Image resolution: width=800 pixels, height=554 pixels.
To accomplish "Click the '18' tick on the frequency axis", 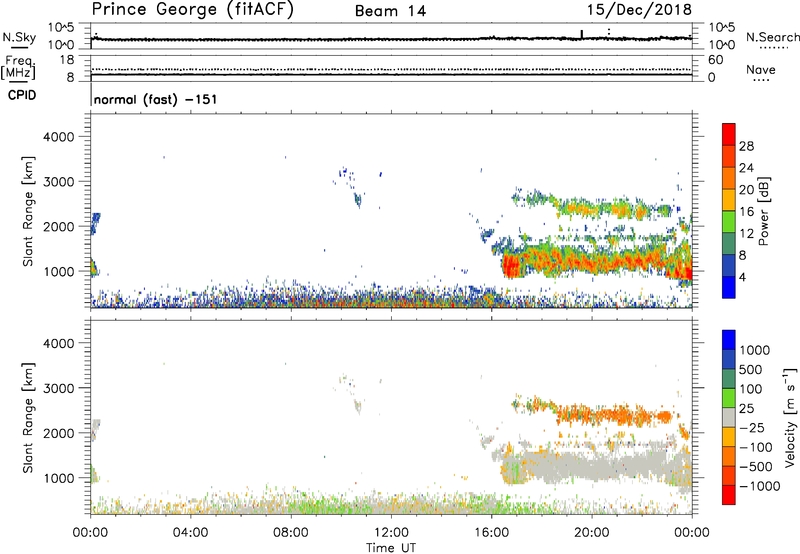I will [x=66, y=60].
